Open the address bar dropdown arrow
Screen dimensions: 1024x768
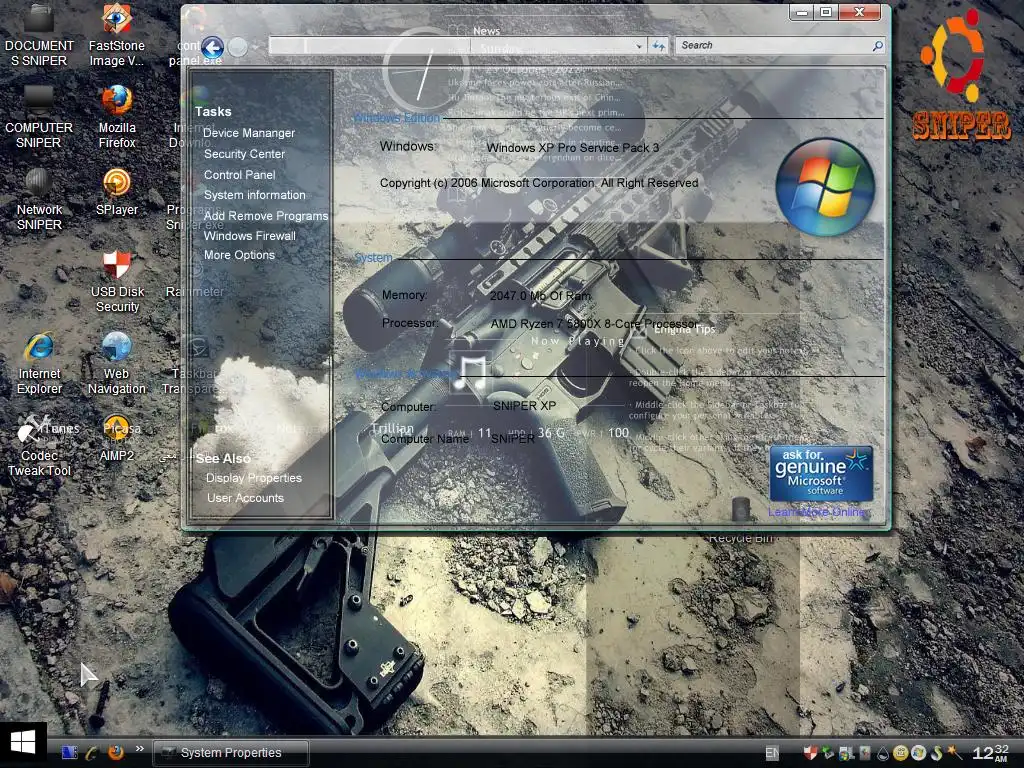(x=639, y=46)
